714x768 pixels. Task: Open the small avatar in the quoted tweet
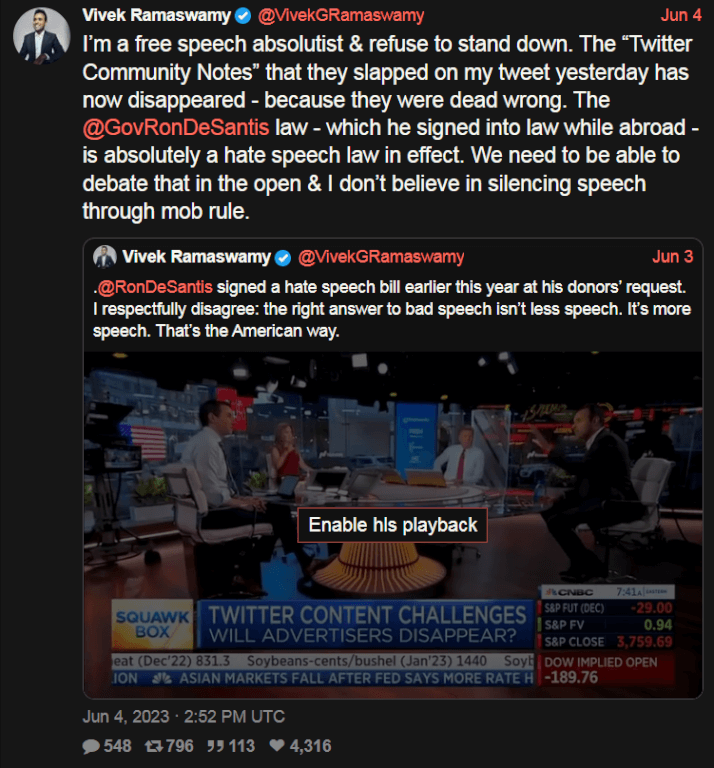point(105,257)
